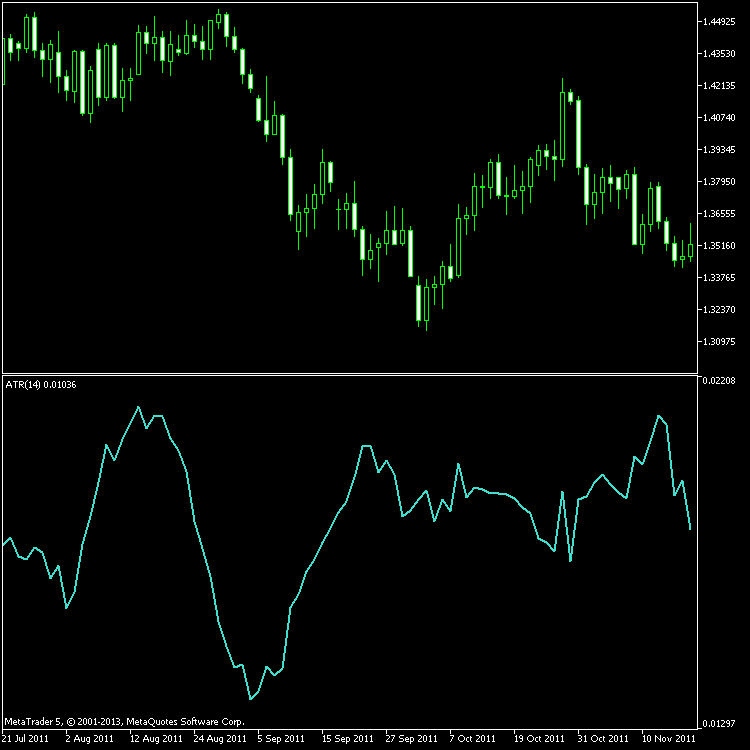Click the 31 Oct 2011 date marker
The image size is (750, 750).
click(x=604, y=739)
